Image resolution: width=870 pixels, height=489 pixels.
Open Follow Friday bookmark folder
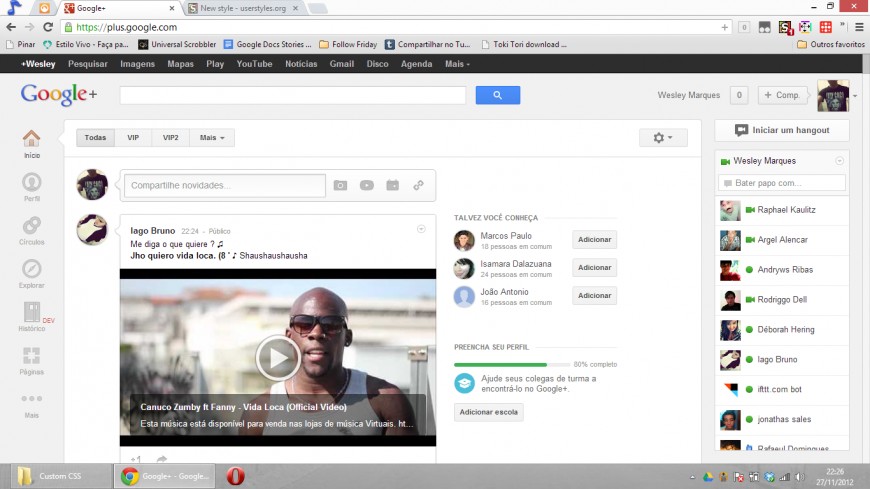pos(348,44)
